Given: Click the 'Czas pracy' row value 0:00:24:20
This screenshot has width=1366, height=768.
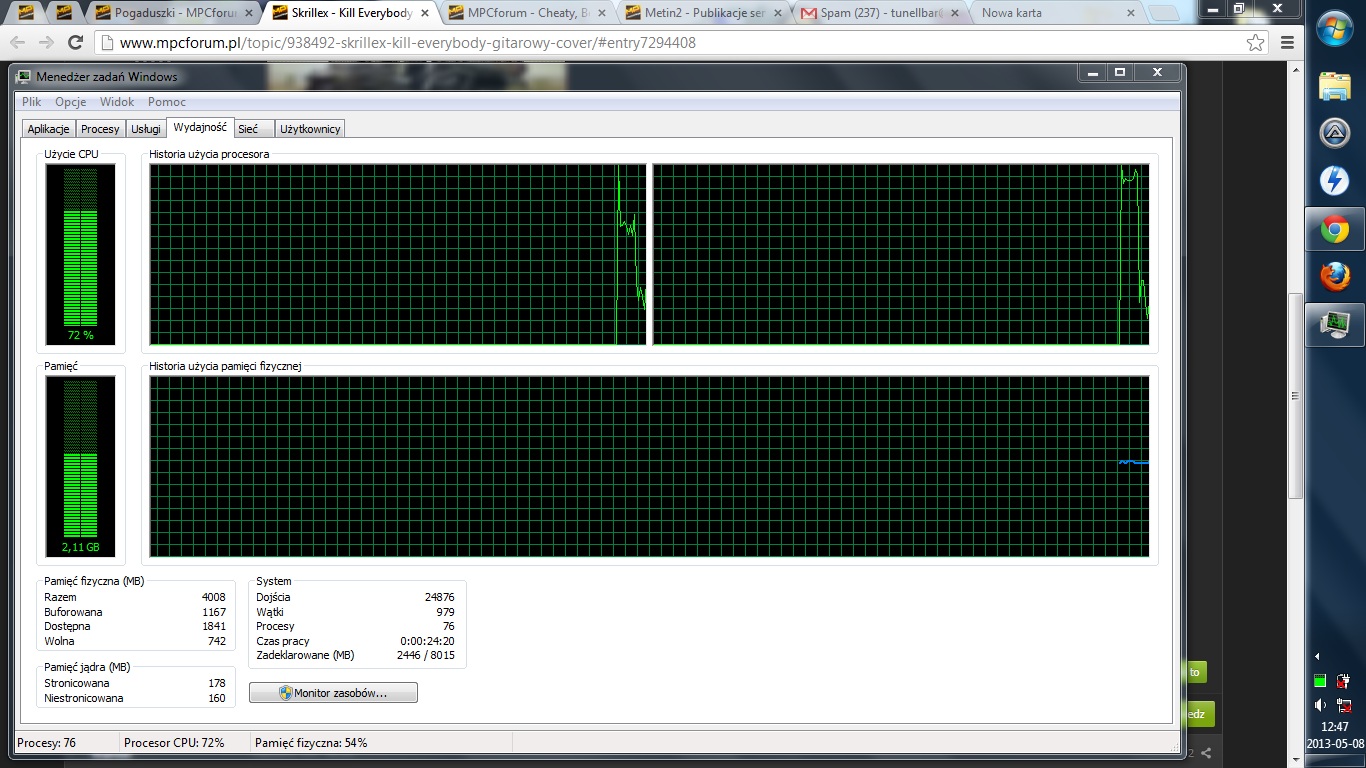Looking at the screenshot, I should (x=427, y=641).
